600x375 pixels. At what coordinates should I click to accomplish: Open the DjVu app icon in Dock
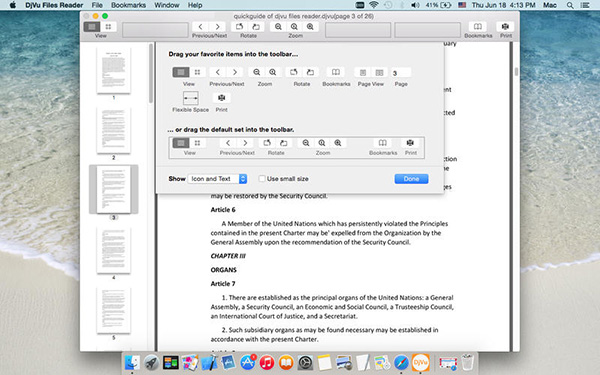420,362
